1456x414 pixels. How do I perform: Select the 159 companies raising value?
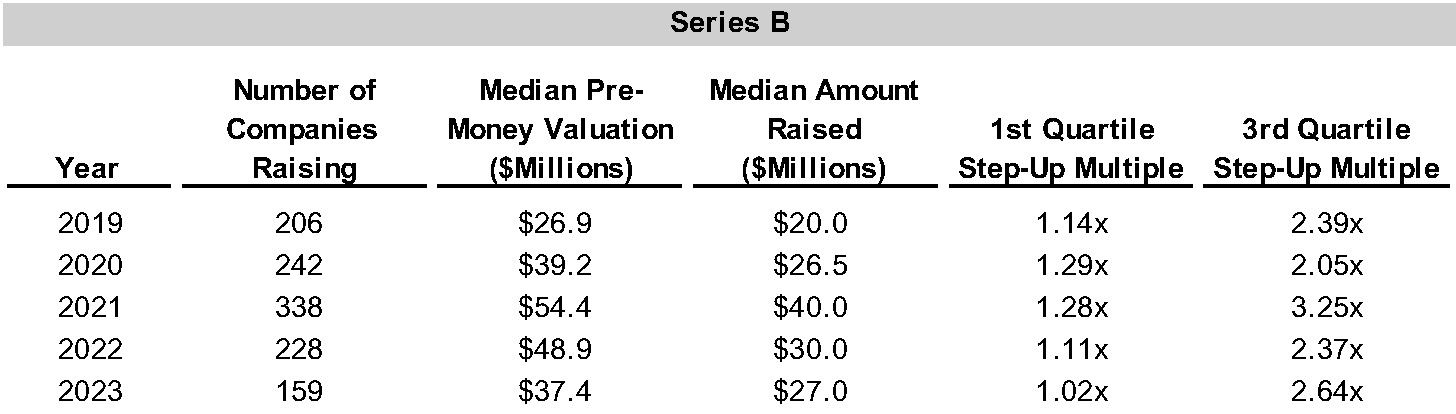299,391
